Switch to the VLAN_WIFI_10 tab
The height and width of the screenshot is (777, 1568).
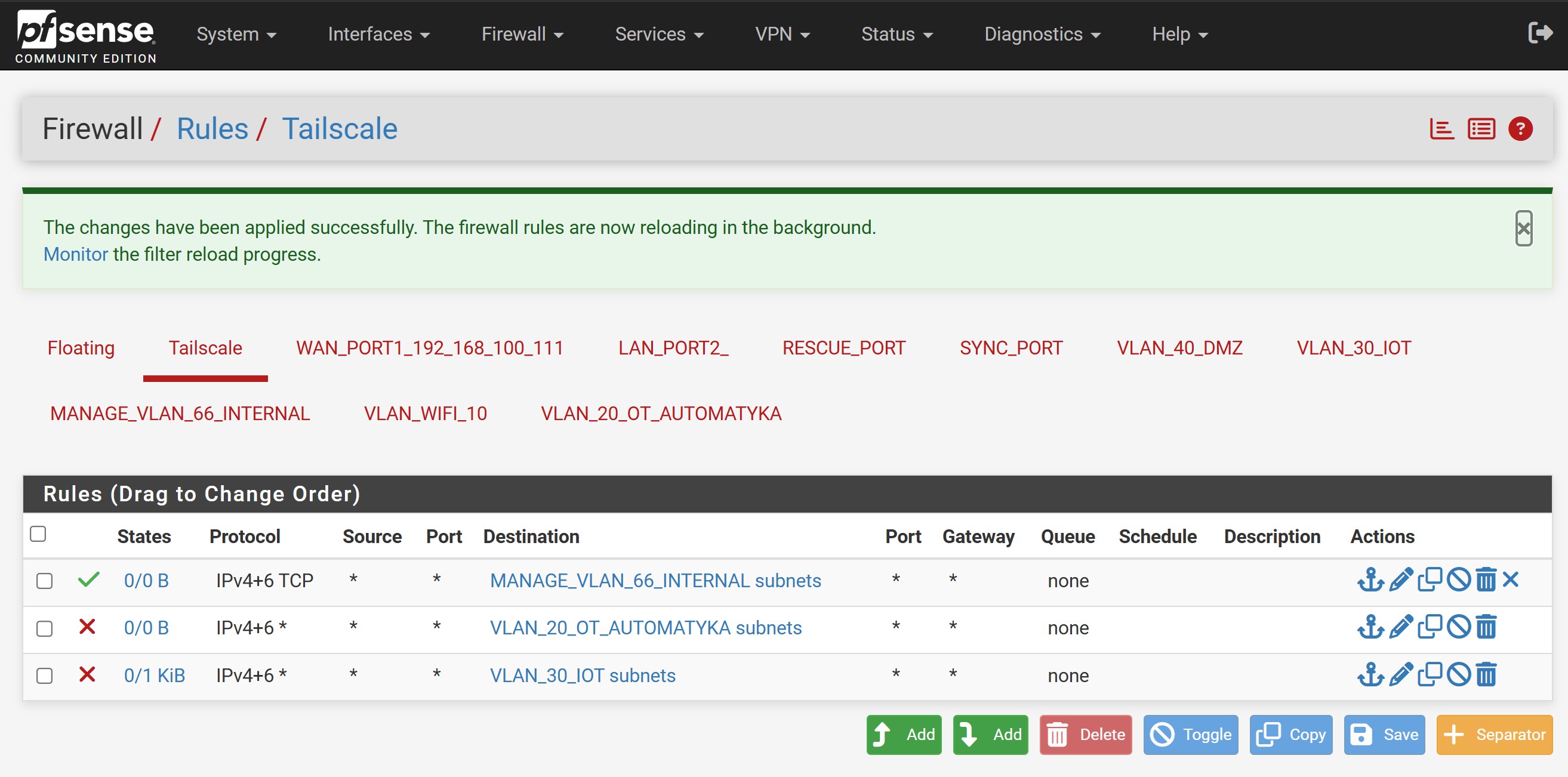(425, 414)
